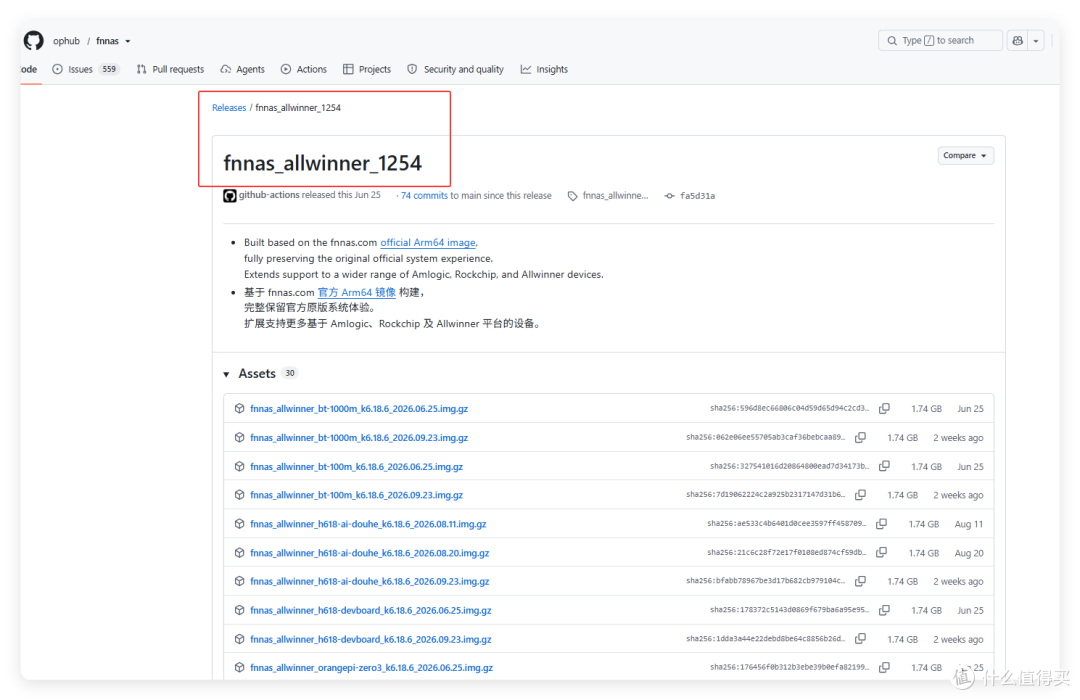
Task: Click the commit icon beside fa5d31a
Action: (669, 196)
